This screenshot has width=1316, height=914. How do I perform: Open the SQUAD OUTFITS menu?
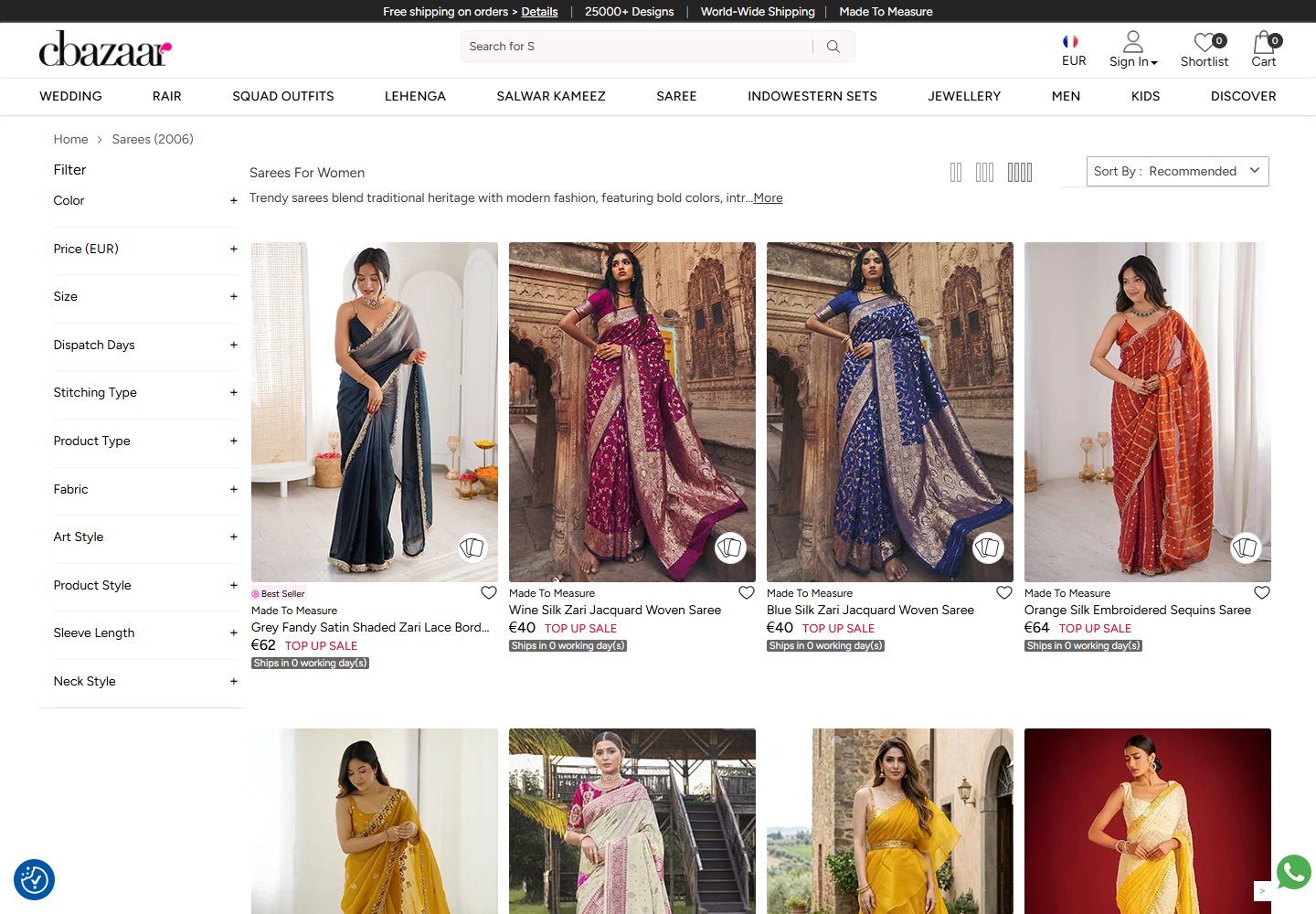tap(283, 96)
